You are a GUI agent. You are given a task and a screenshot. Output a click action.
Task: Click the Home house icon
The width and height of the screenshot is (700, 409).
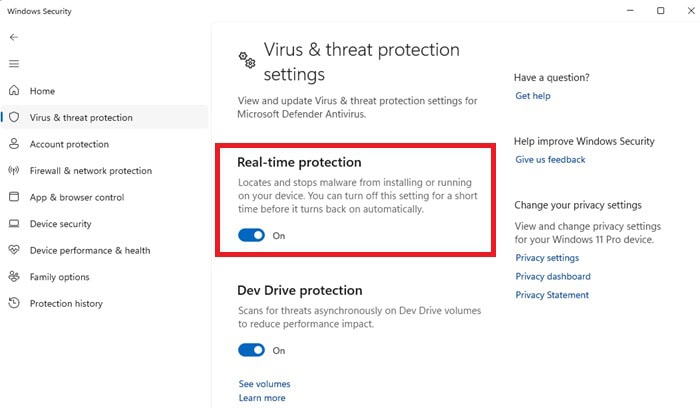point(14,91)
